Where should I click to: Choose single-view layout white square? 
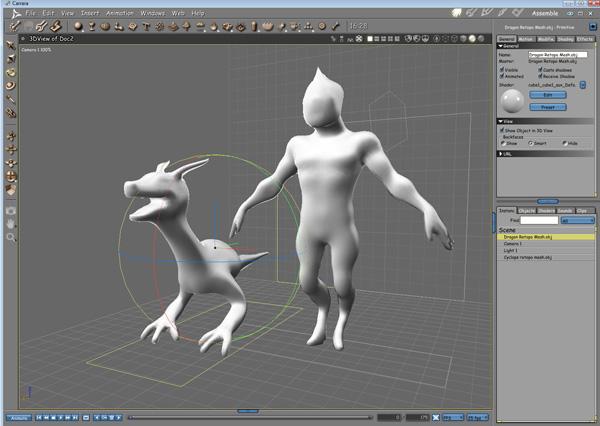(370, 39)
